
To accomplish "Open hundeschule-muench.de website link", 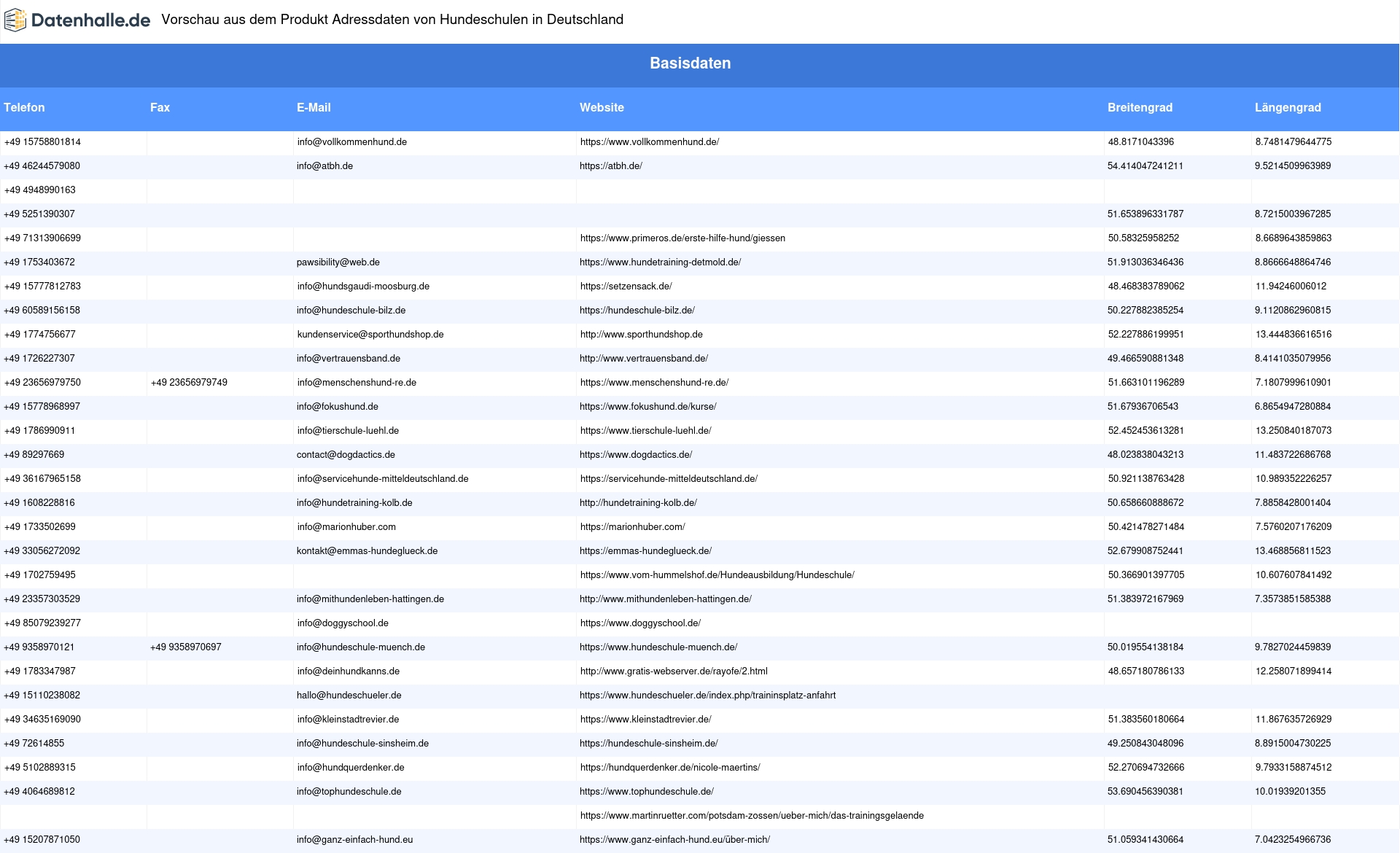I will coord(658,647).
